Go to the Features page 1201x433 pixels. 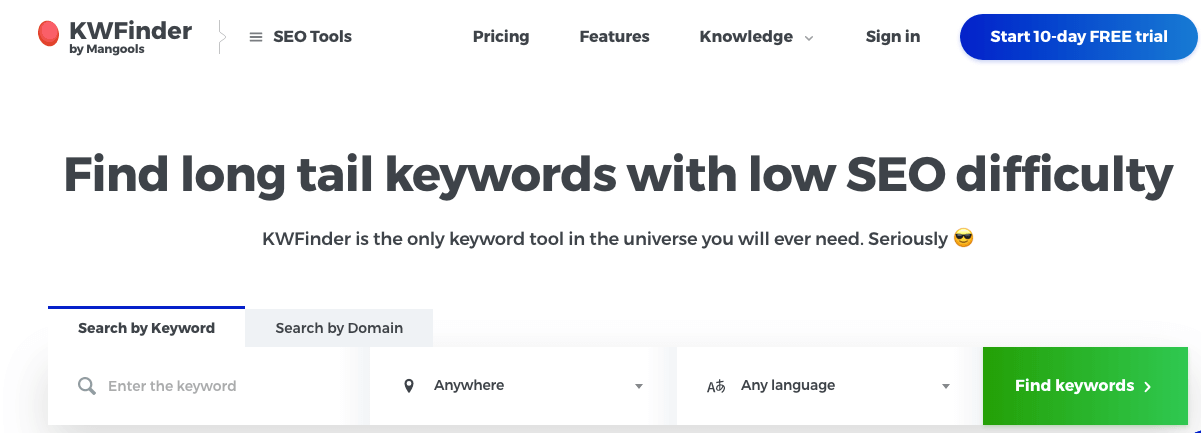click(x=614, y=37)
